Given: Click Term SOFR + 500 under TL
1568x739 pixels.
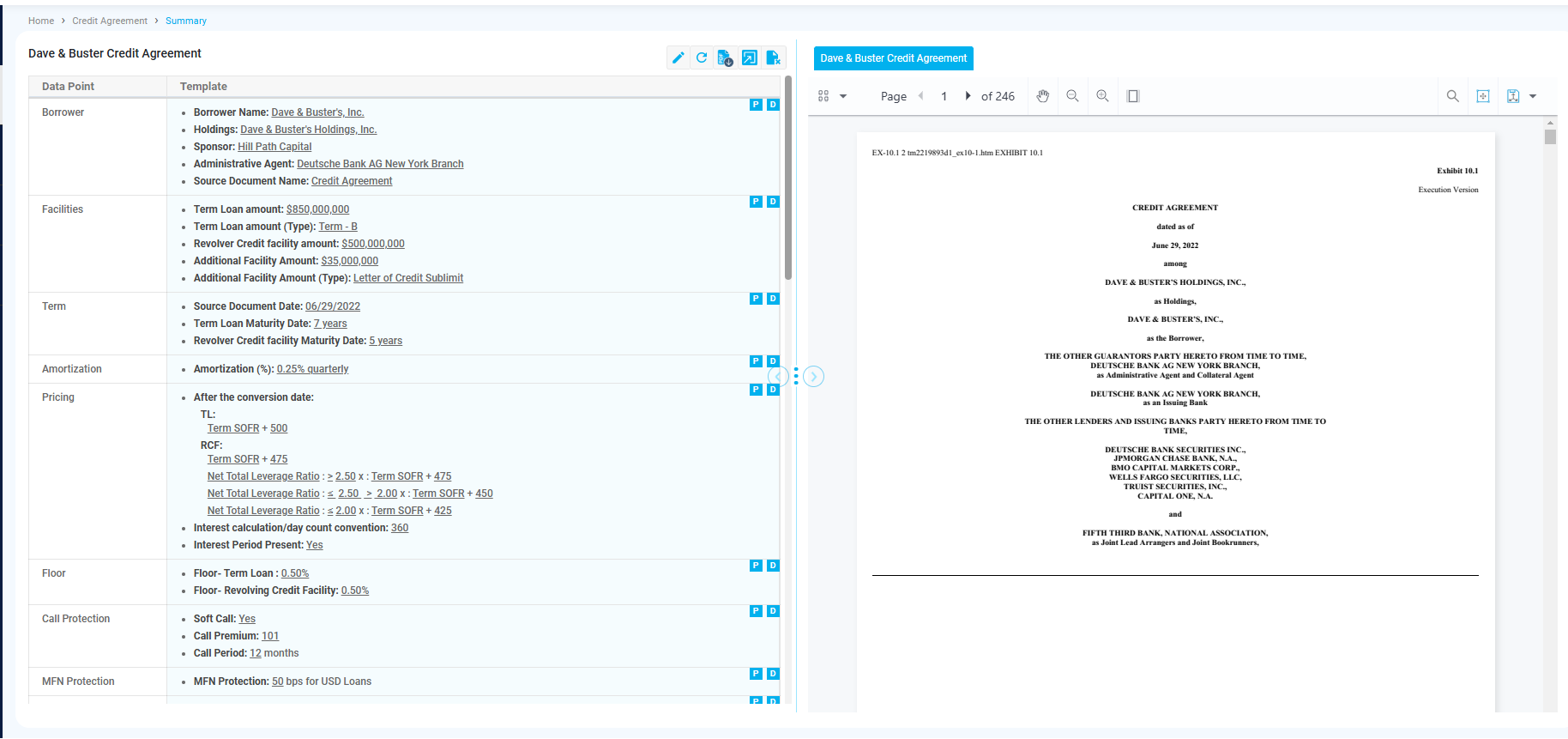Looking at the screenshot, I should click(x=247, y=428).
